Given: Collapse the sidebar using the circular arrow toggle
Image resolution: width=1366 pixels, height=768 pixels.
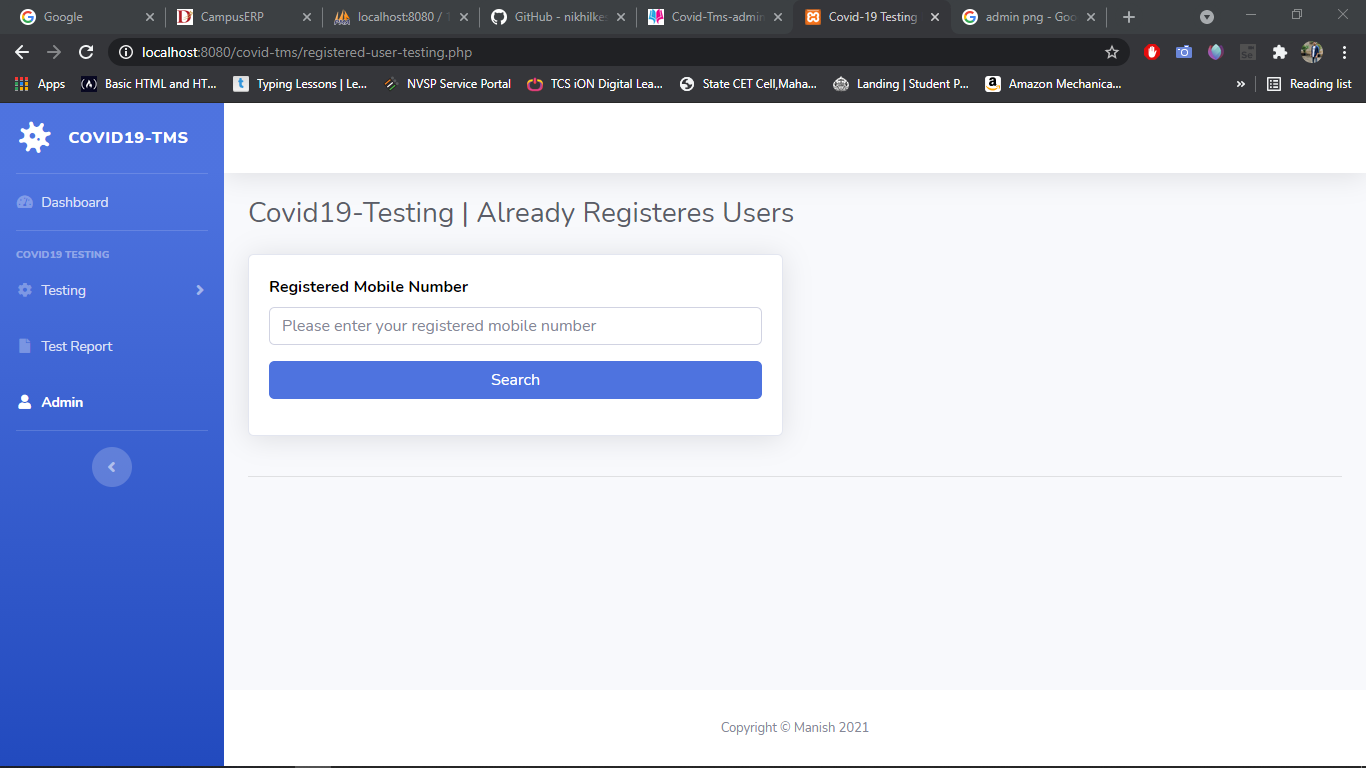Looking at the screenshot, I should [112, 467].
